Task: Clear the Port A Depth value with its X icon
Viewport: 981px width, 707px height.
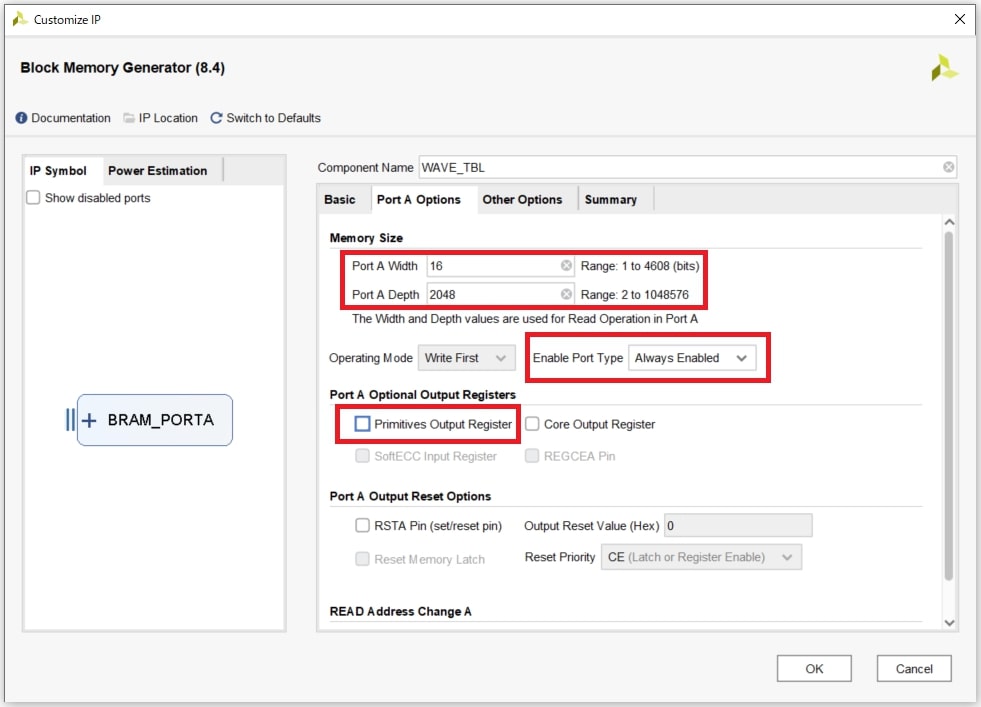Action: [566, 294]
